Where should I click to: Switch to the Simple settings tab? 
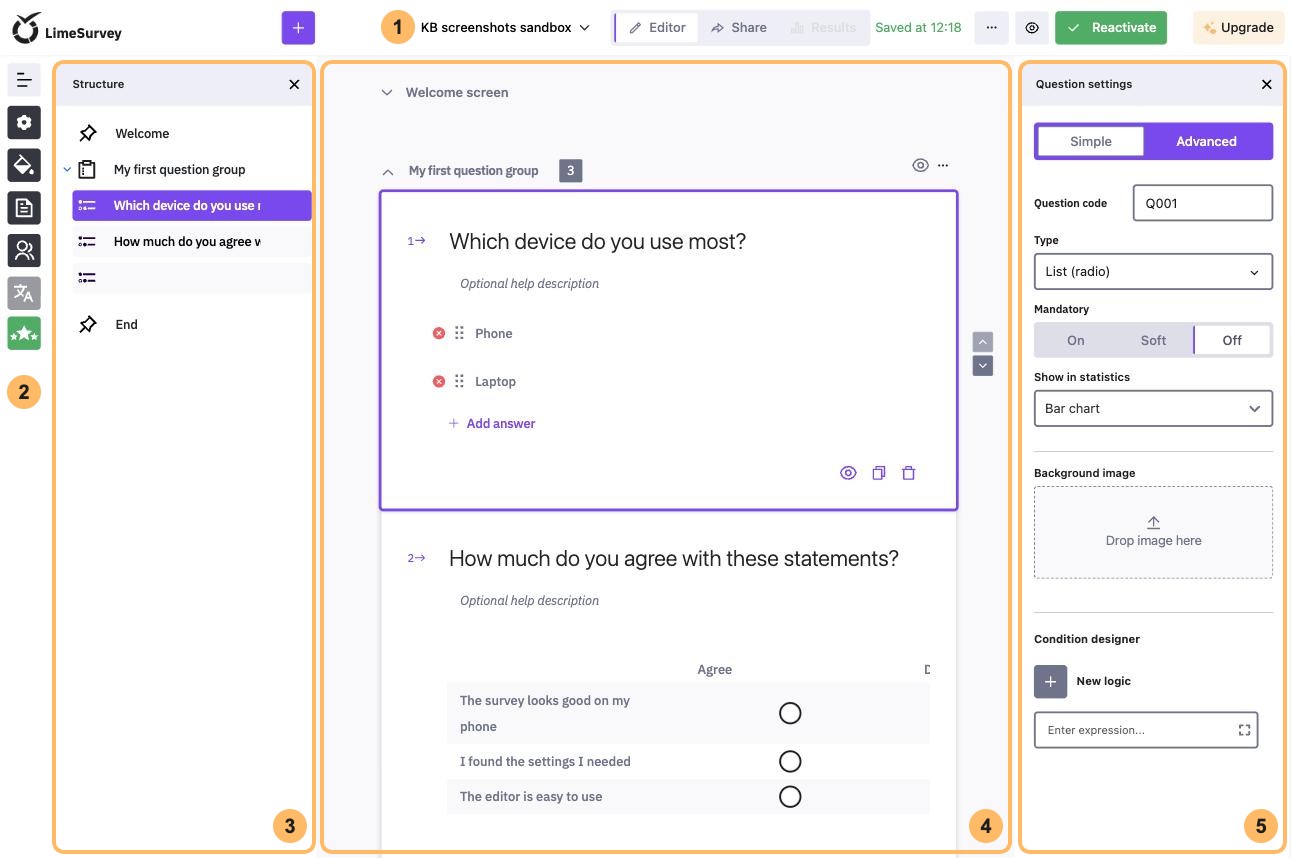point(1090,141)
